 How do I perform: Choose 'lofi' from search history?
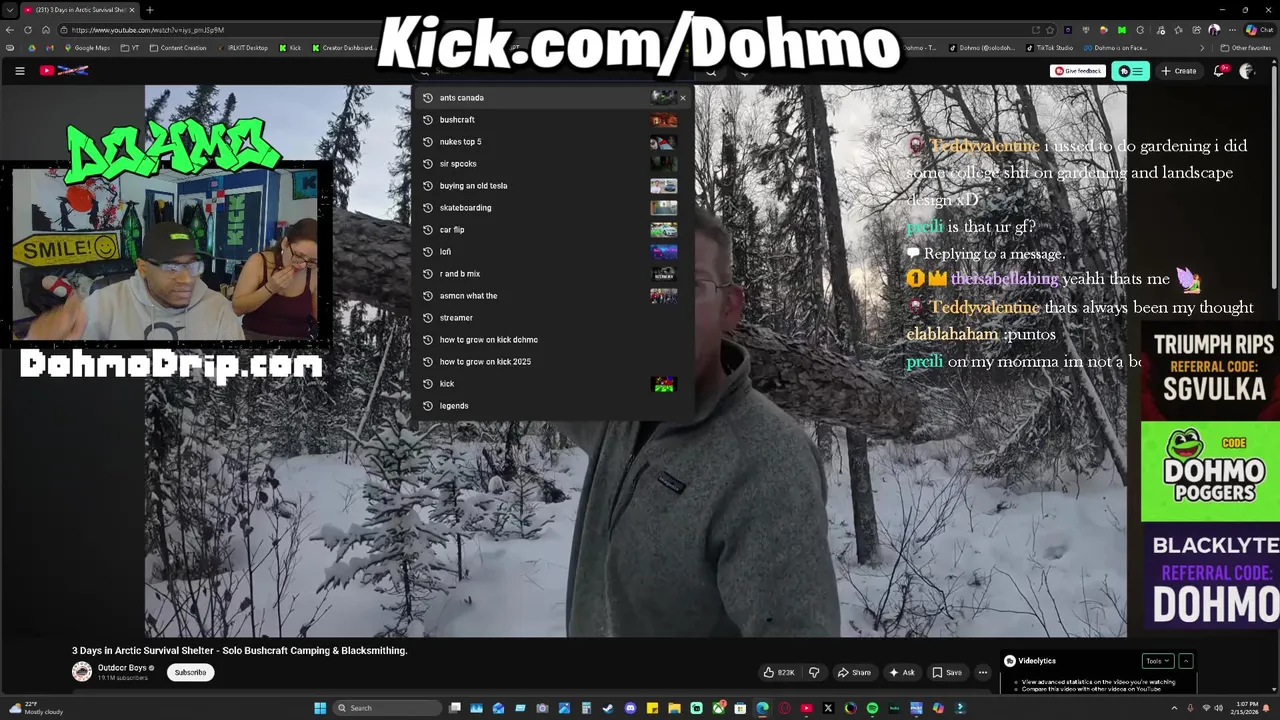pyautogui.click(x=552, y=252)
